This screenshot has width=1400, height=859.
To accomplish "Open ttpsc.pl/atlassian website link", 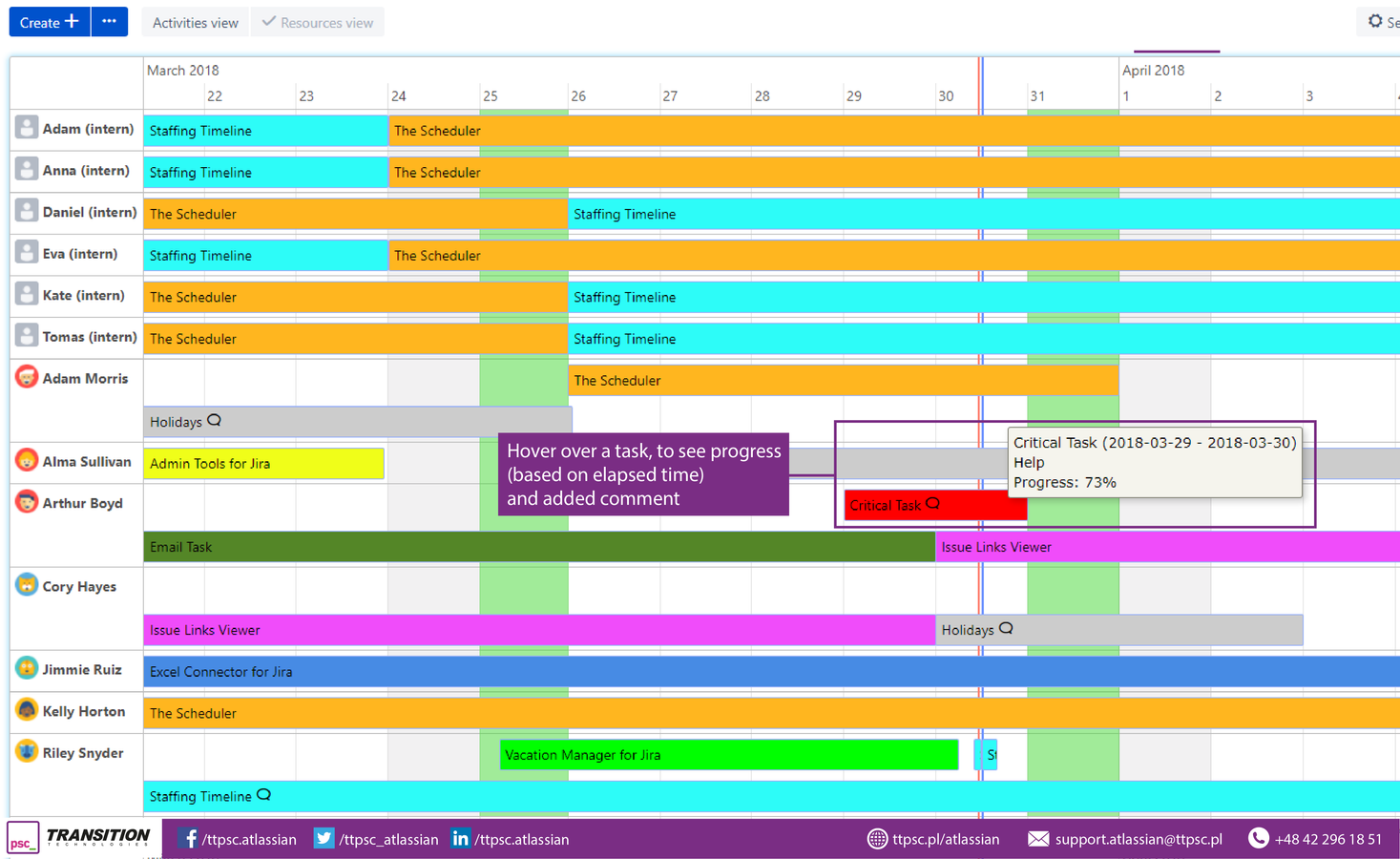I will coord(946,840).
